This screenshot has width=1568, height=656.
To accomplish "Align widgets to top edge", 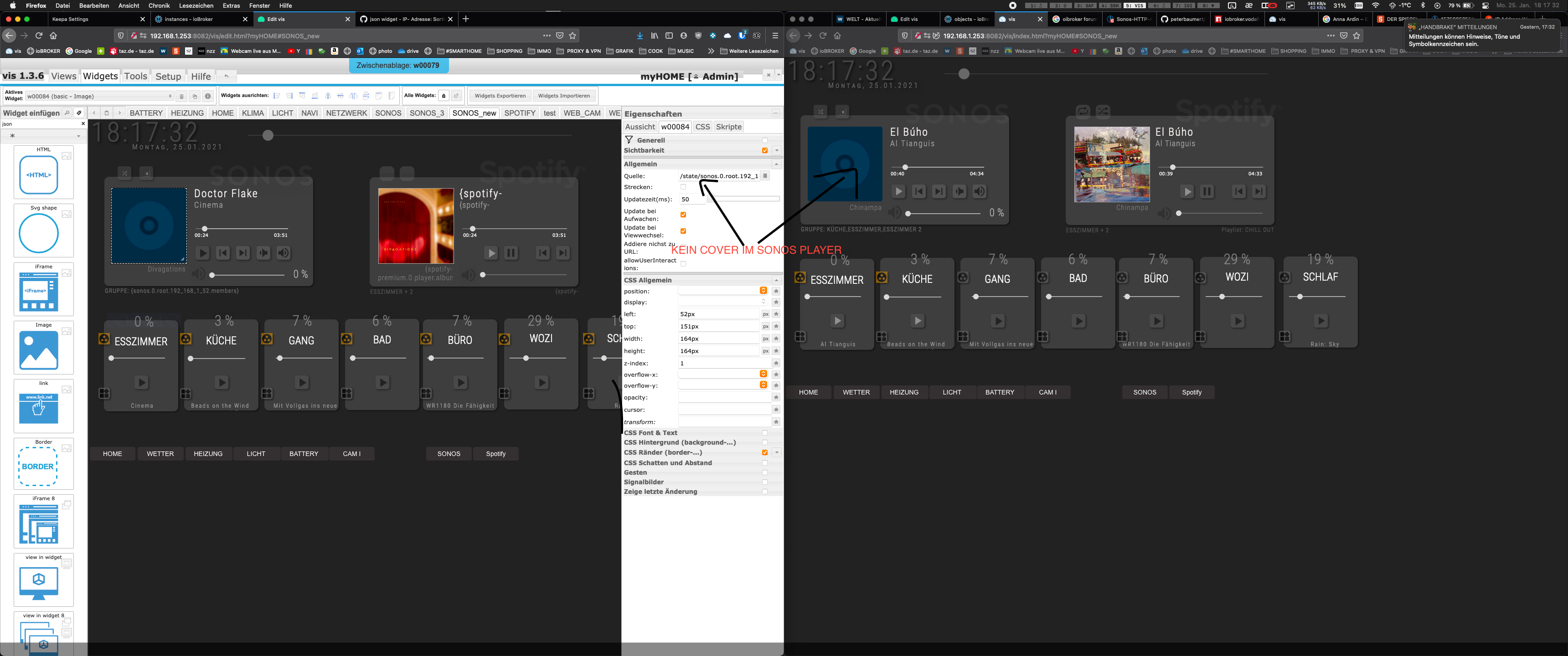I will tap(302, 96).
